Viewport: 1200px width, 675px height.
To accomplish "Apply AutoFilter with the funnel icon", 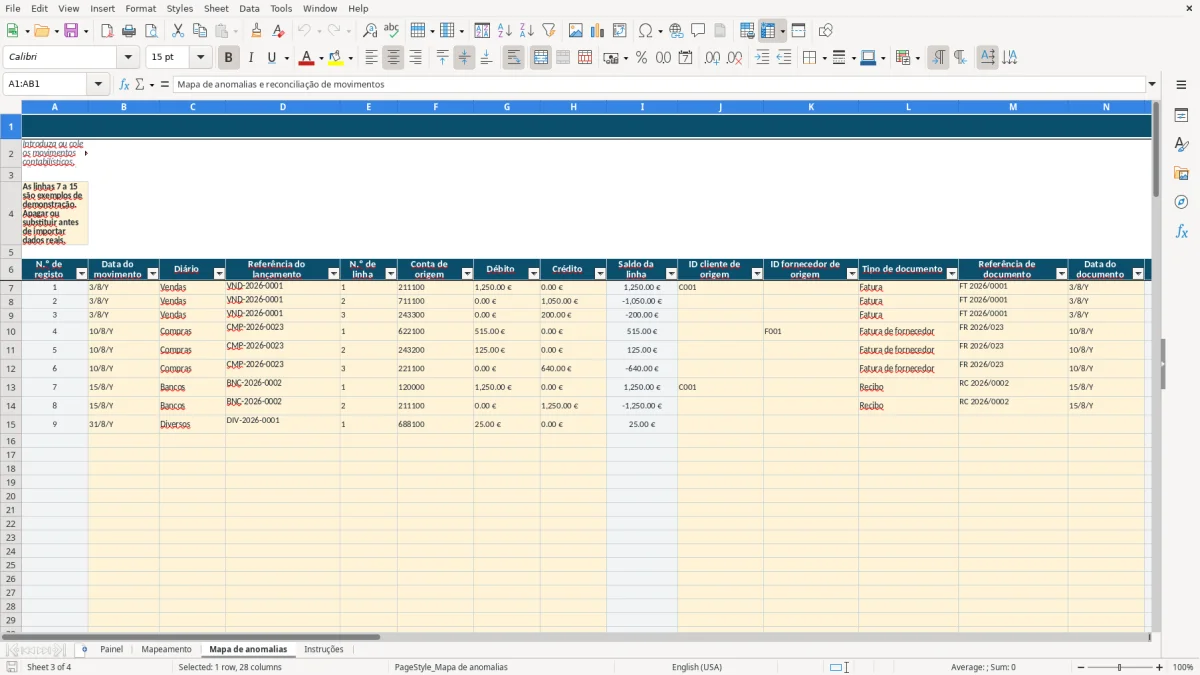I will point(549,31).
